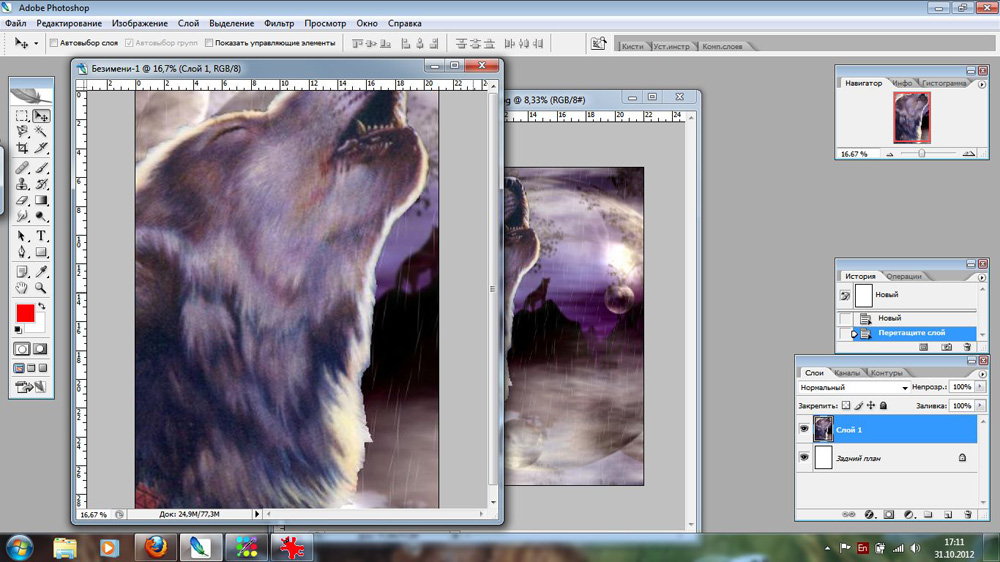Select the Zoom magnifier tool
1000x562 pixels.
[41, 288]
